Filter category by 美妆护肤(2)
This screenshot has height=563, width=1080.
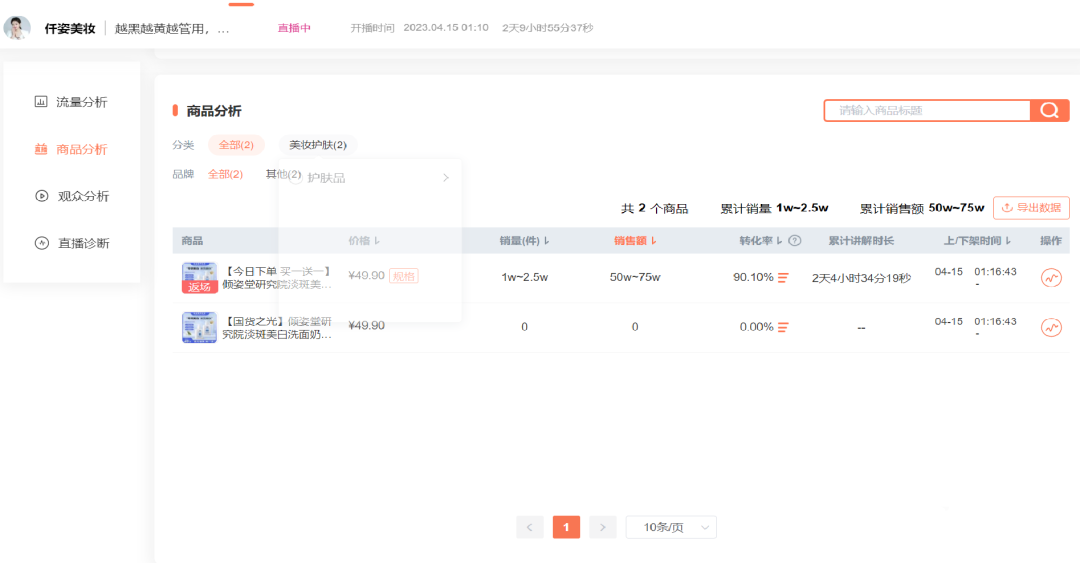(x=318, y=145)
